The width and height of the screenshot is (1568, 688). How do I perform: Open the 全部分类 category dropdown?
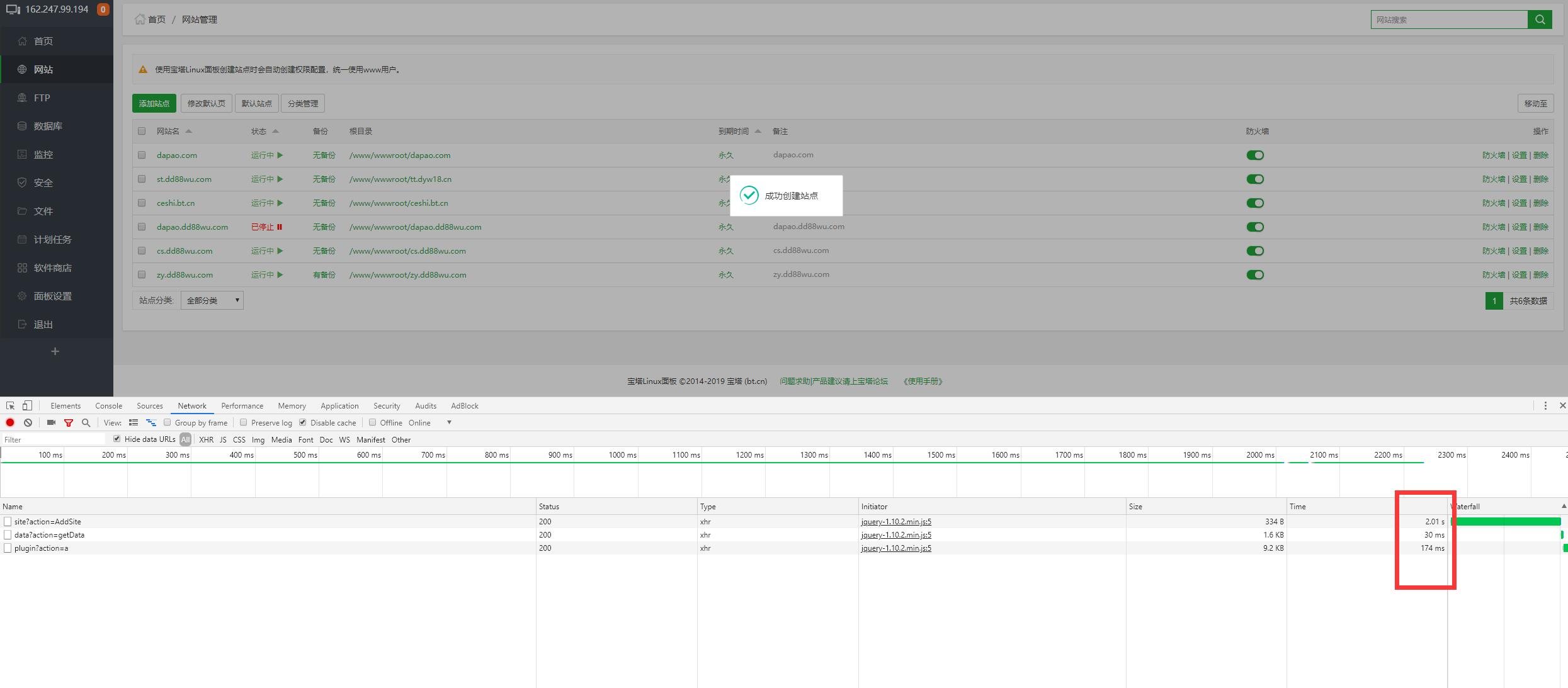coord(212,300)
